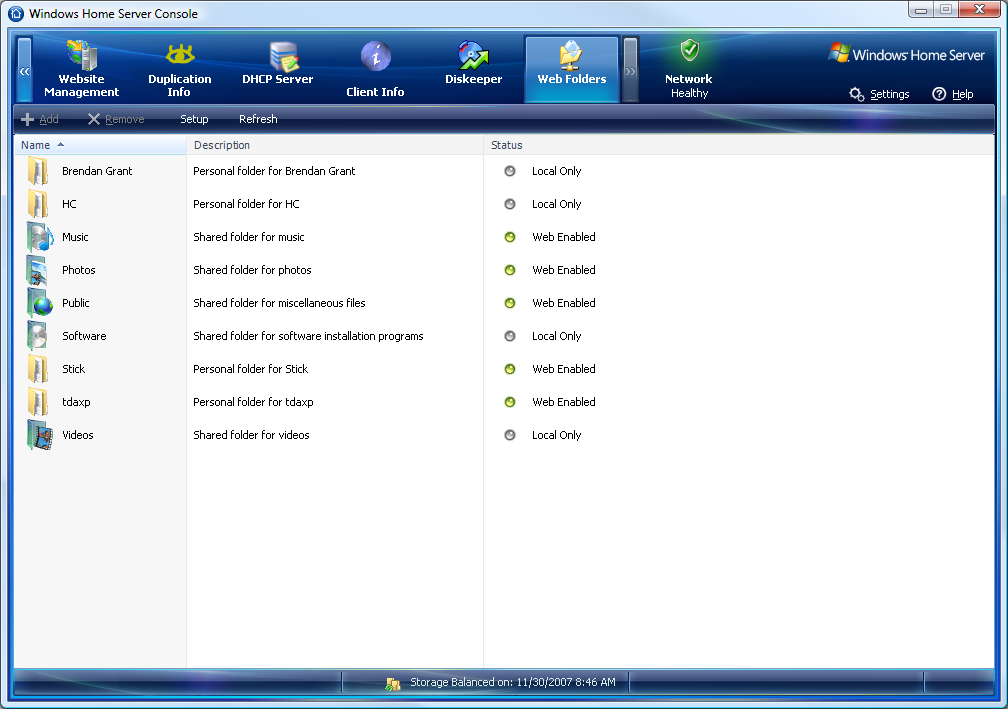Click 'Personal folder for Stick' description
The width and height of the screenshot is (1008, 709).
point(251,369)
